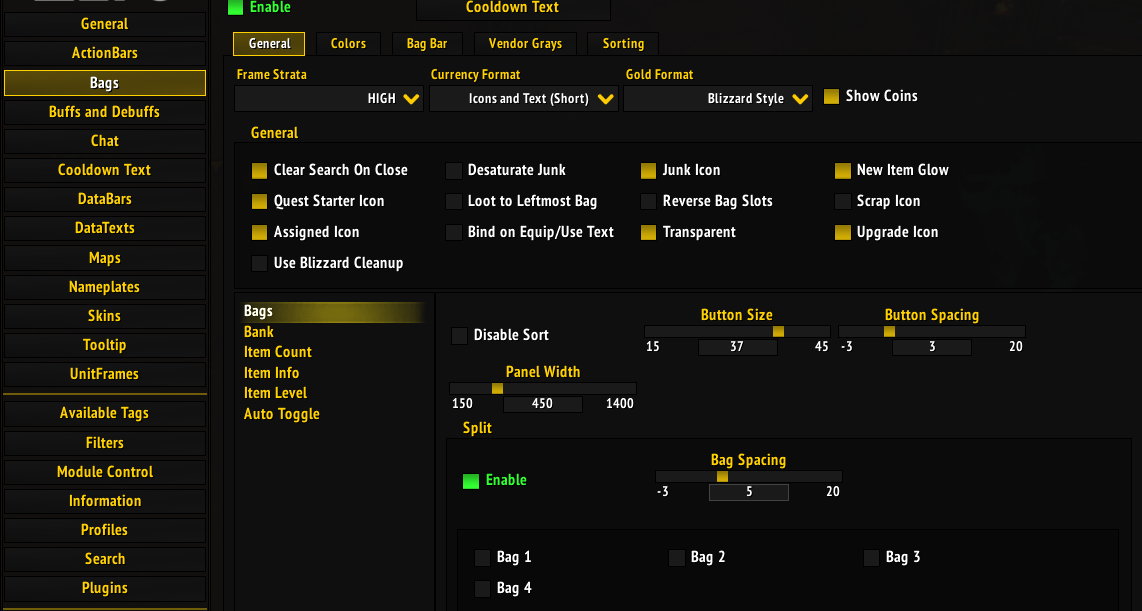Switch to the Sorting tab

coord(622,43)
